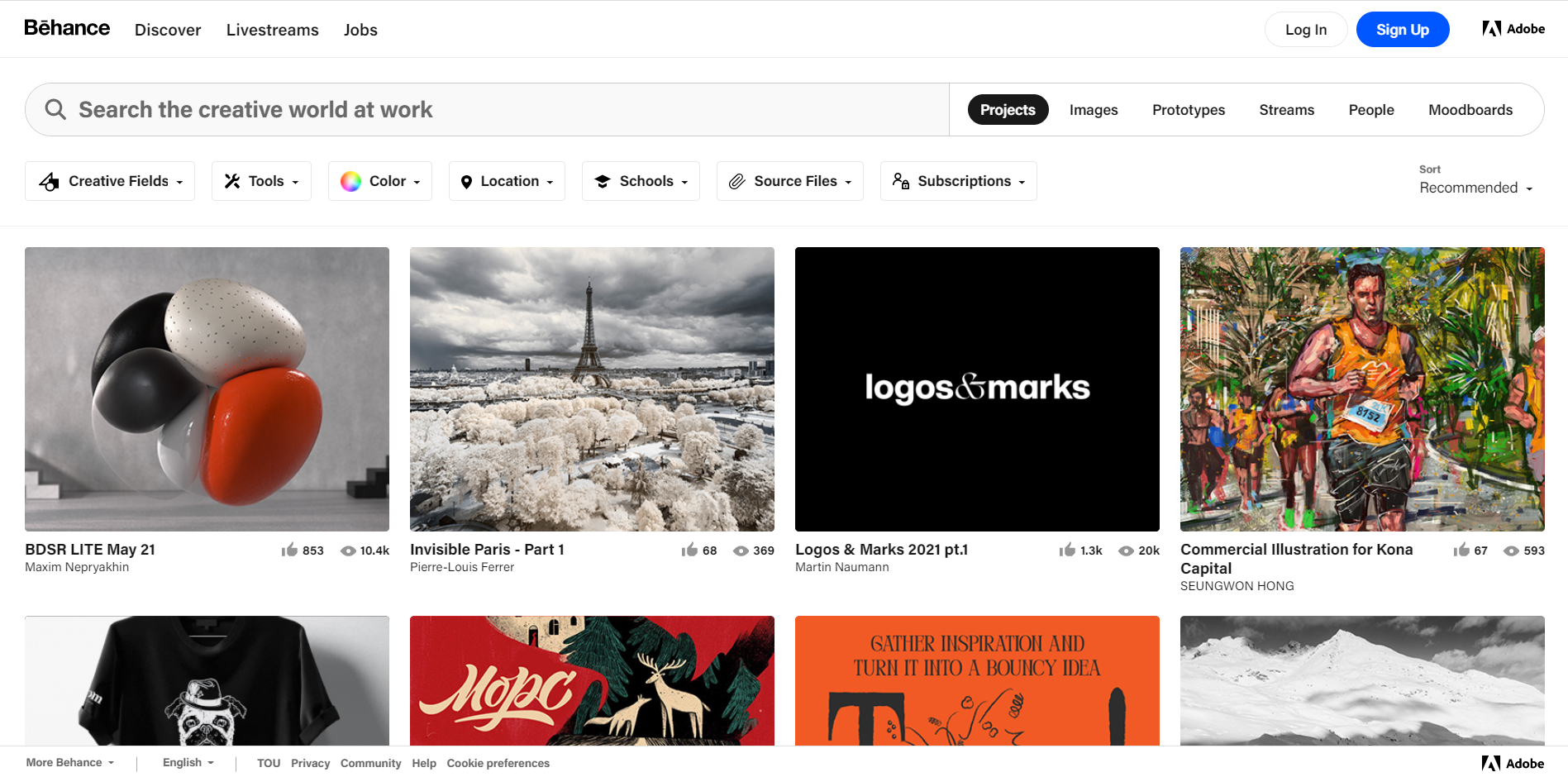Click the Source Files paperclip icon
Screen dimensions: 1568x777
736,181
